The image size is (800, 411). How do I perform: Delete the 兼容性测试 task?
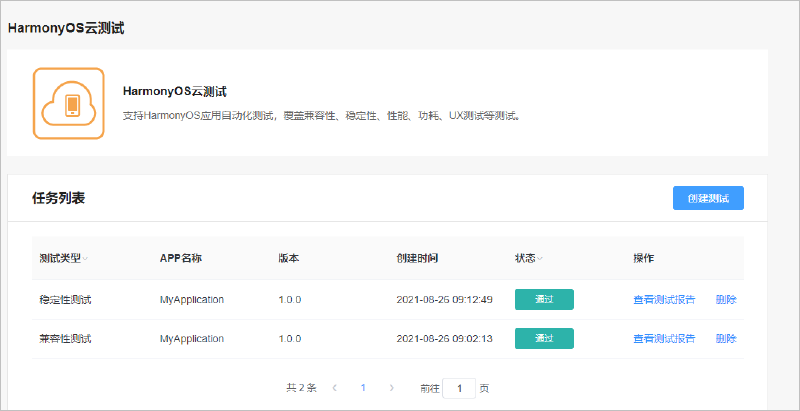pyautogui.click(x=726, y=339)
